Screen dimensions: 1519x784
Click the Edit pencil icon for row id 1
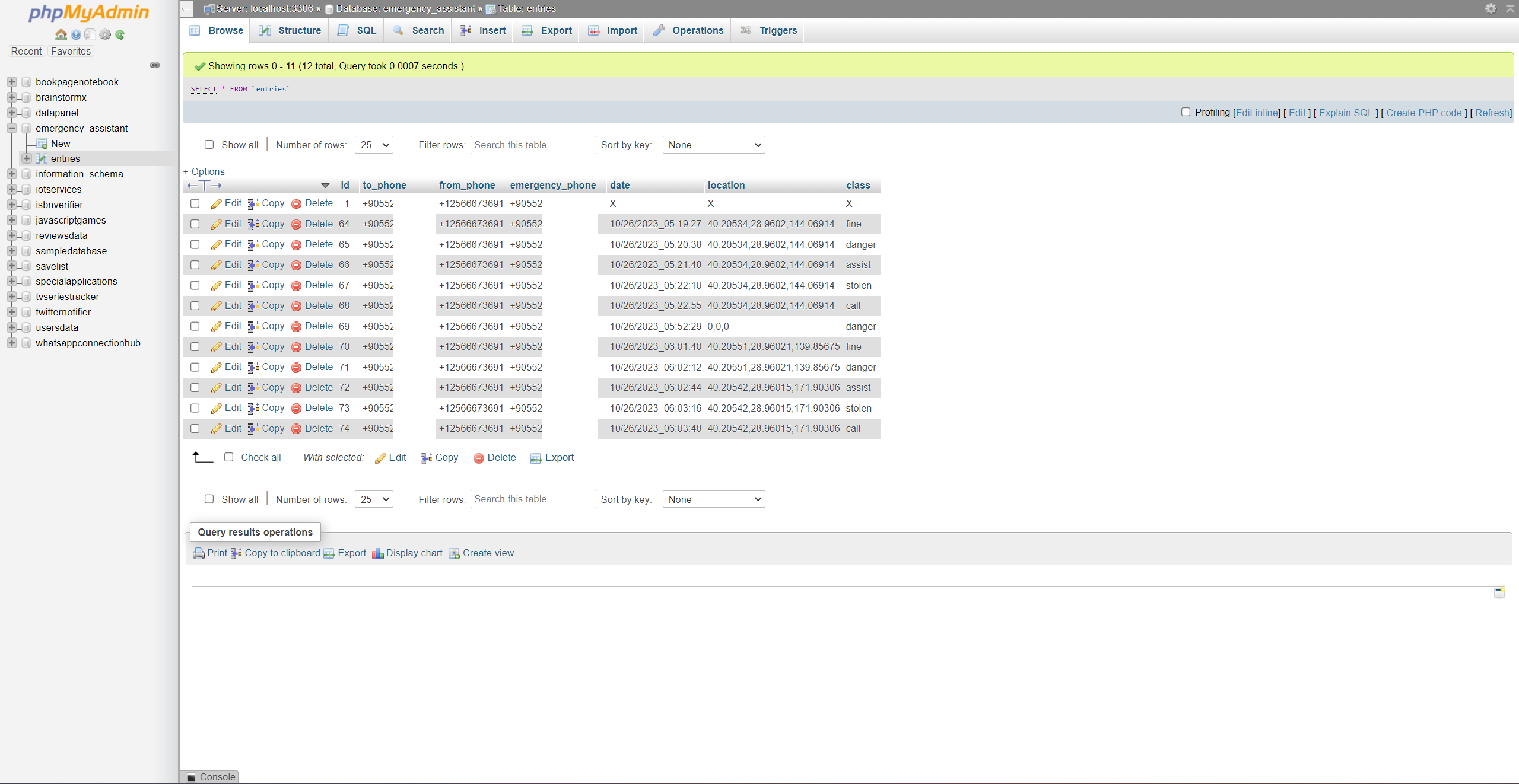coord(217,203)
